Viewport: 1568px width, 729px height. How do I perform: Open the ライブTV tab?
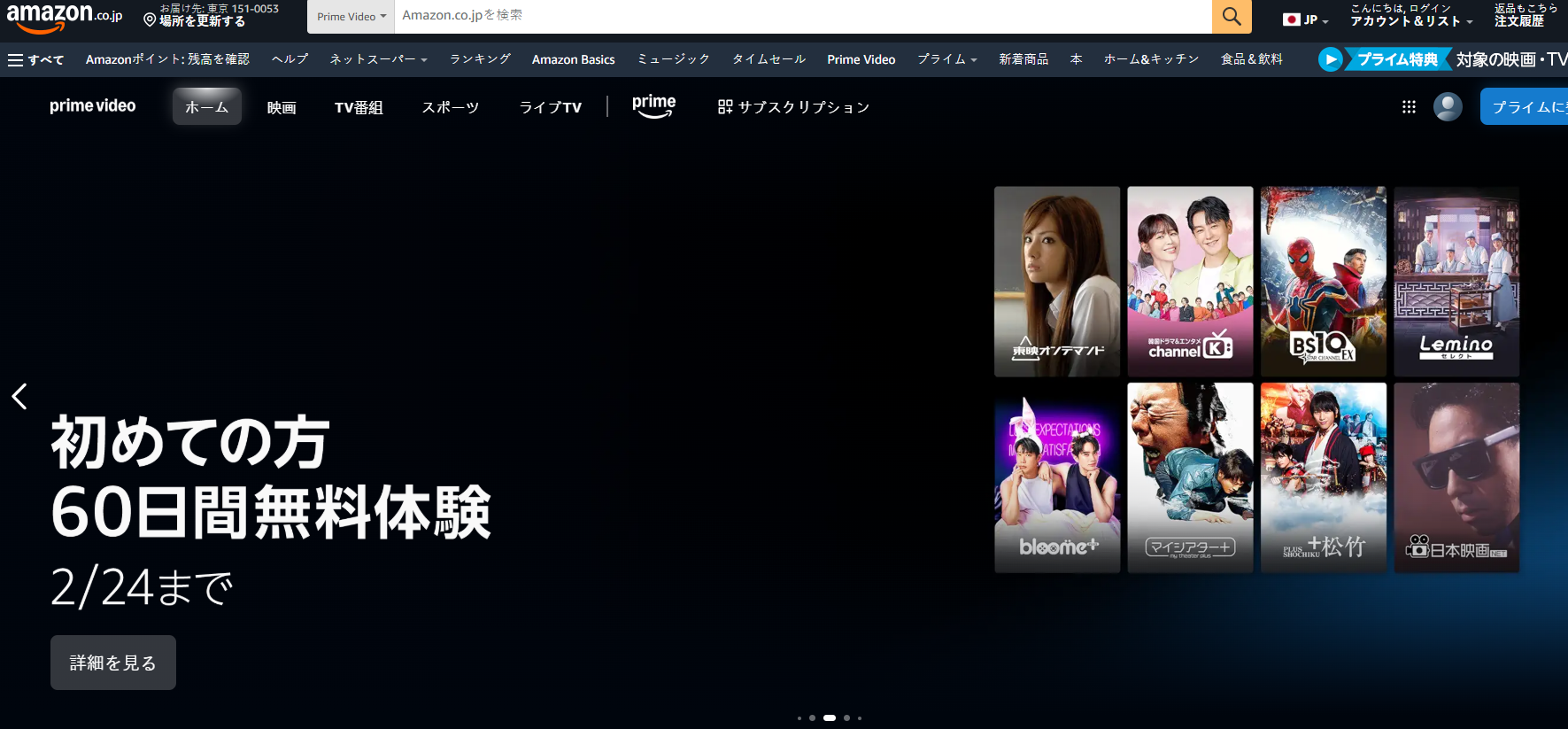[551, 107]
